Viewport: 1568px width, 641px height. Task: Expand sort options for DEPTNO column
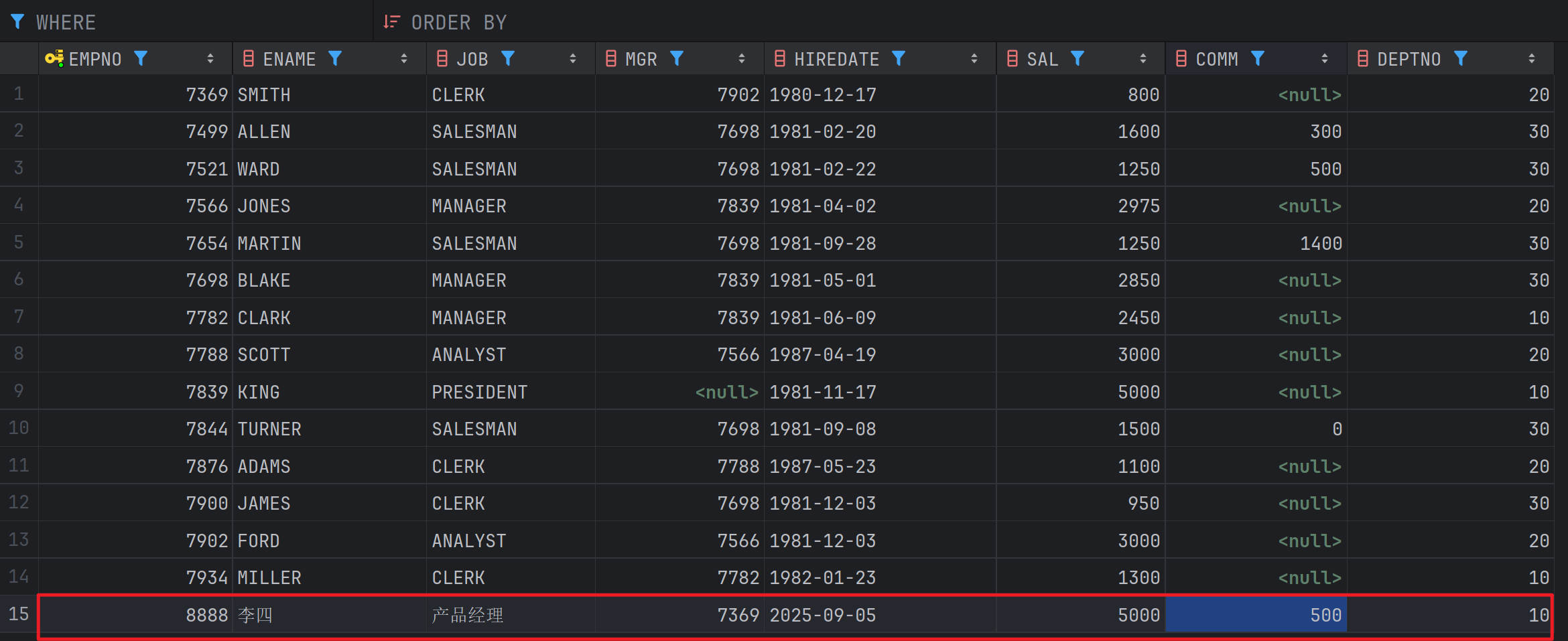click(1532, 59)
